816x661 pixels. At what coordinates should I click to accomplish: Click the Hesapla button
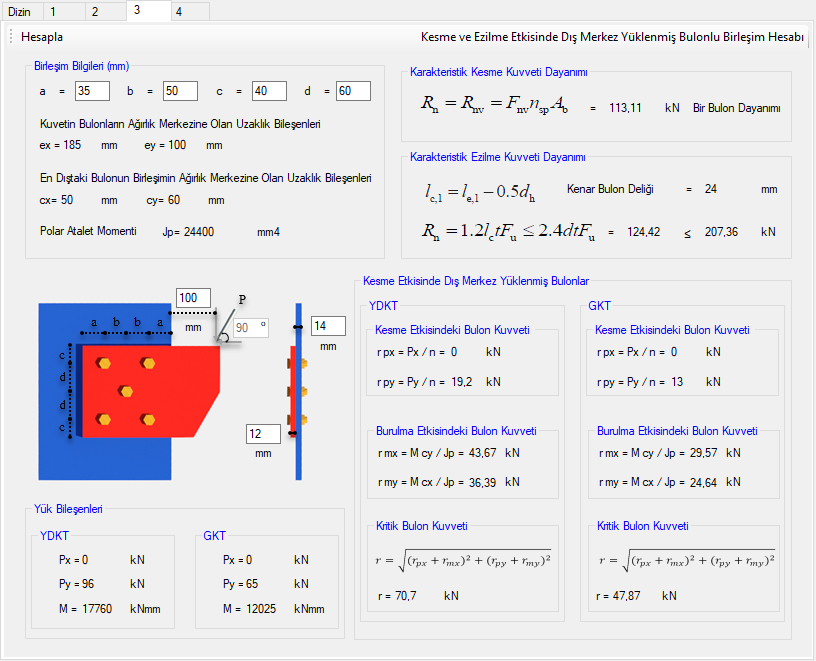click(42, 37)
